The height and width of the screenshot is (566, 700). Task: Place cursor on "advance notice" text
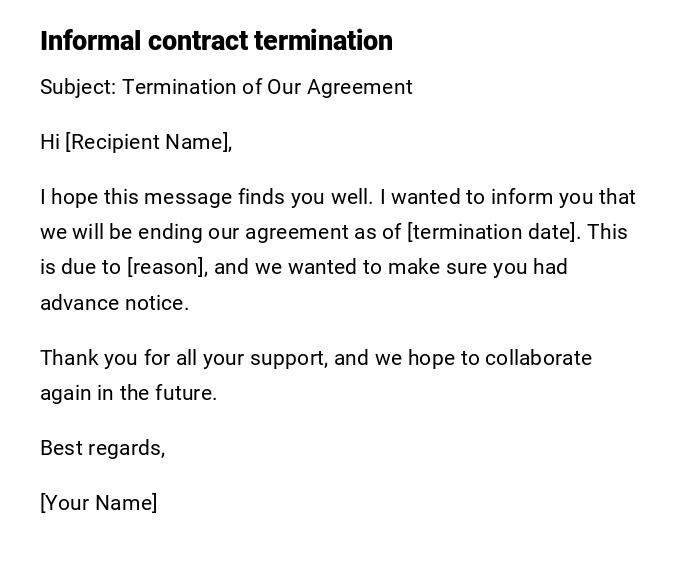pos(114,303)
